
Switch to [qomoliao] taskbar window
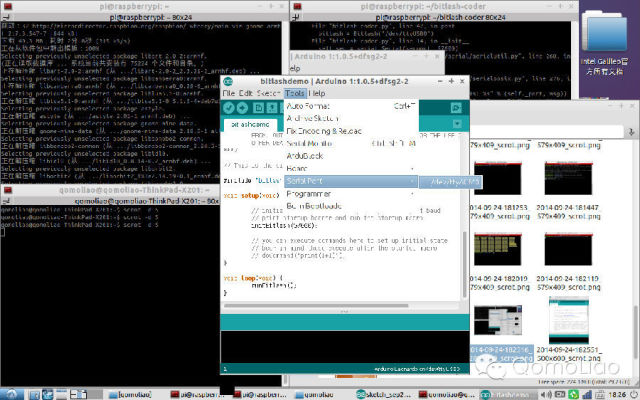pos(131,395)
